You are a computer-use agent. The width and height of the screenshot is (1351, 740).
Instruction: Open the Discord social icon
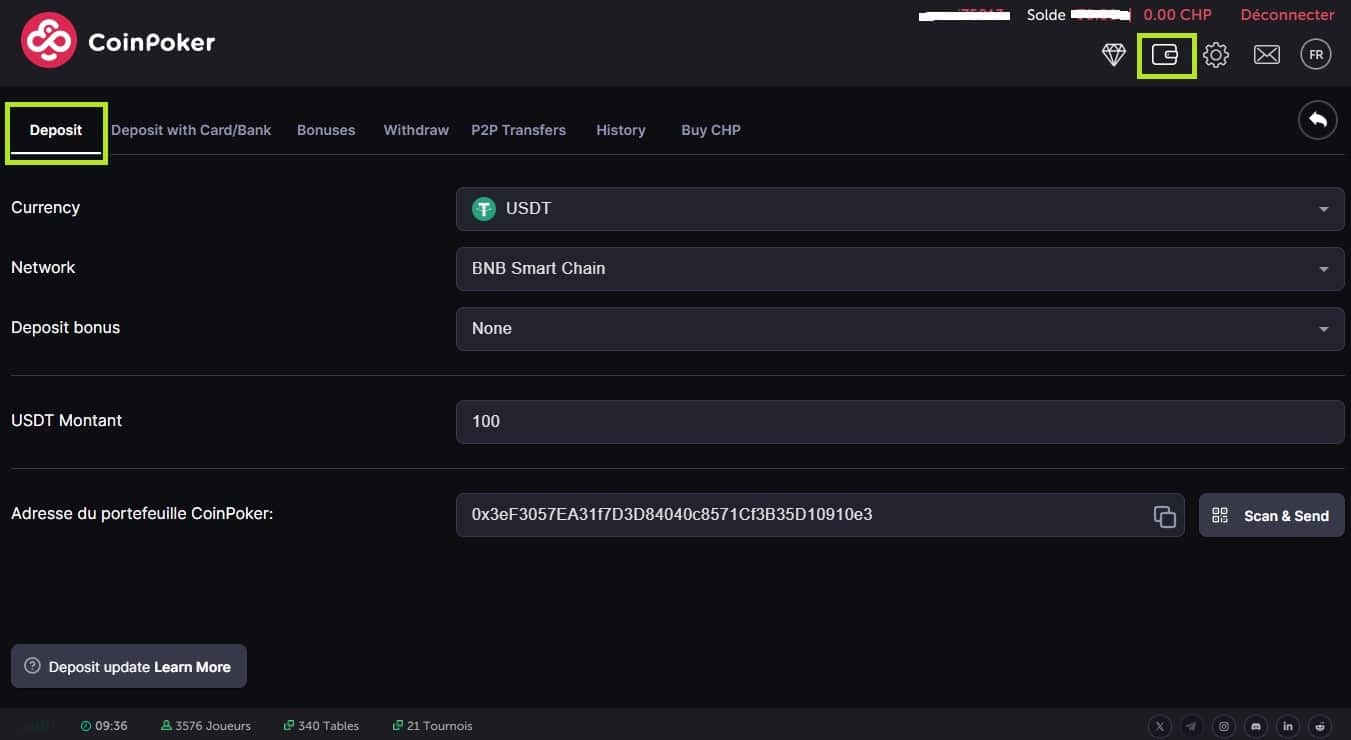coord(1256,726)
